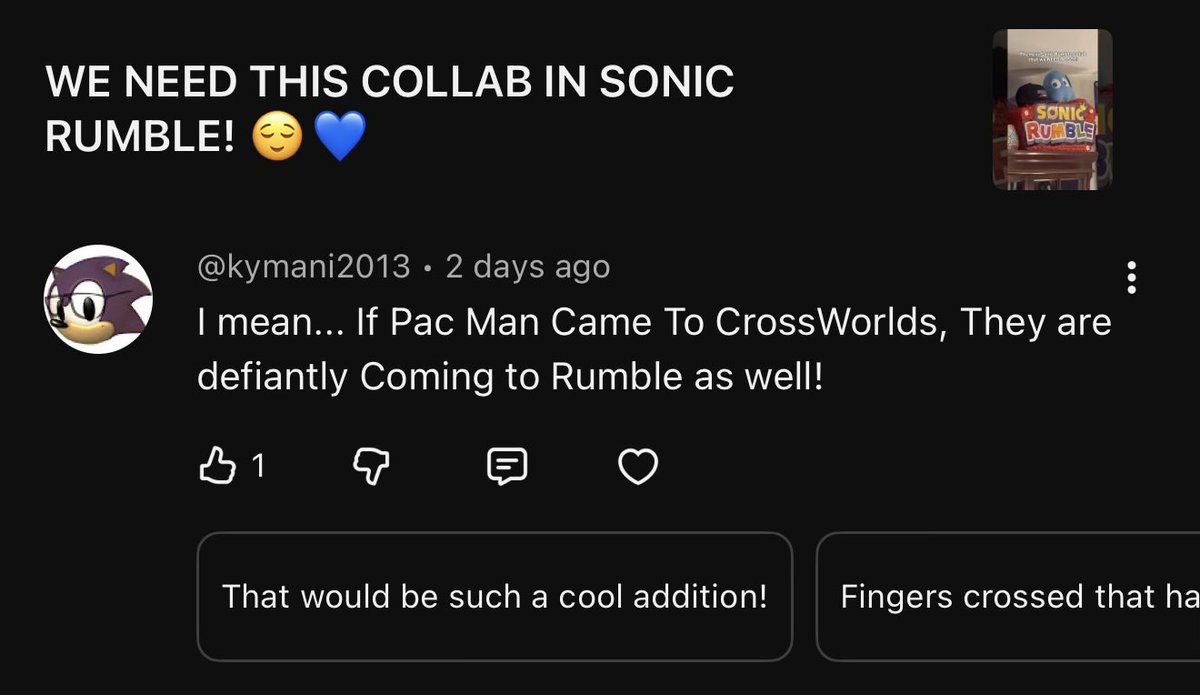The width and height of the screenshot is (1200, 695).
Task: Visit the @kymani2013 channel link
Action: (x=304, y=267)
